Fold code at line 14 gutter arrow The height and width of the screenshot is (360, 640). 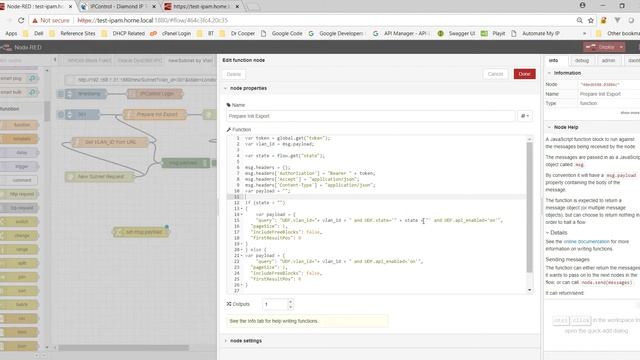pos(242,214)
